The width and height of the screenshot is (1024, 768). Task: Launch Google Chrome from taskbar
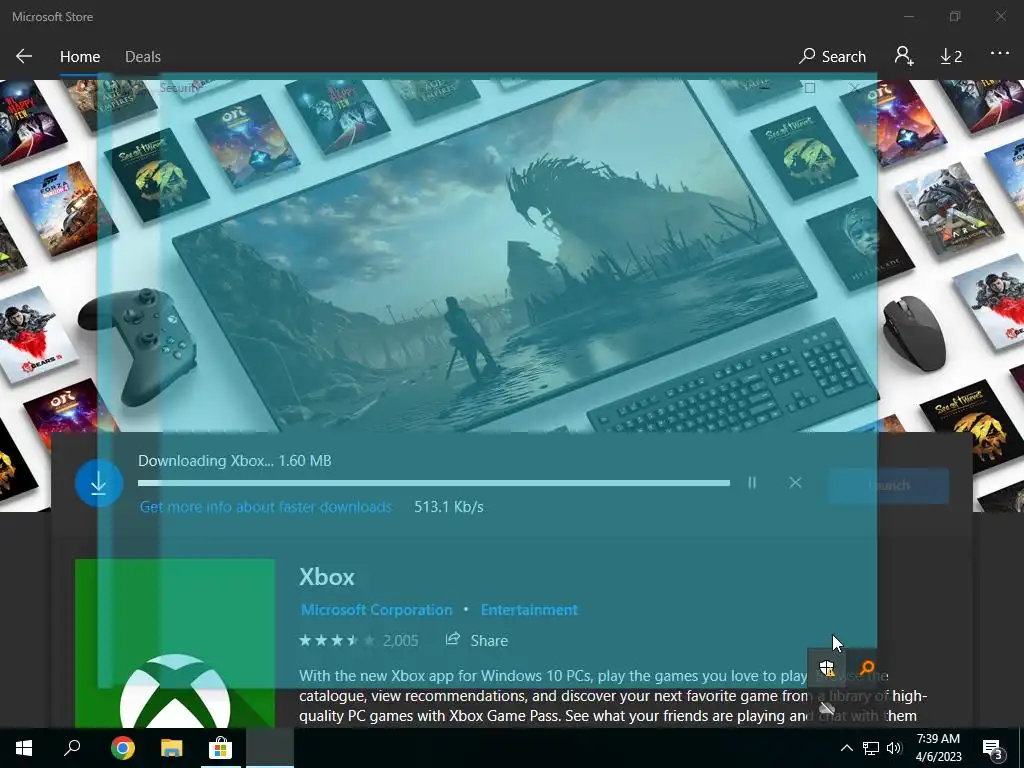pos(122,748)
